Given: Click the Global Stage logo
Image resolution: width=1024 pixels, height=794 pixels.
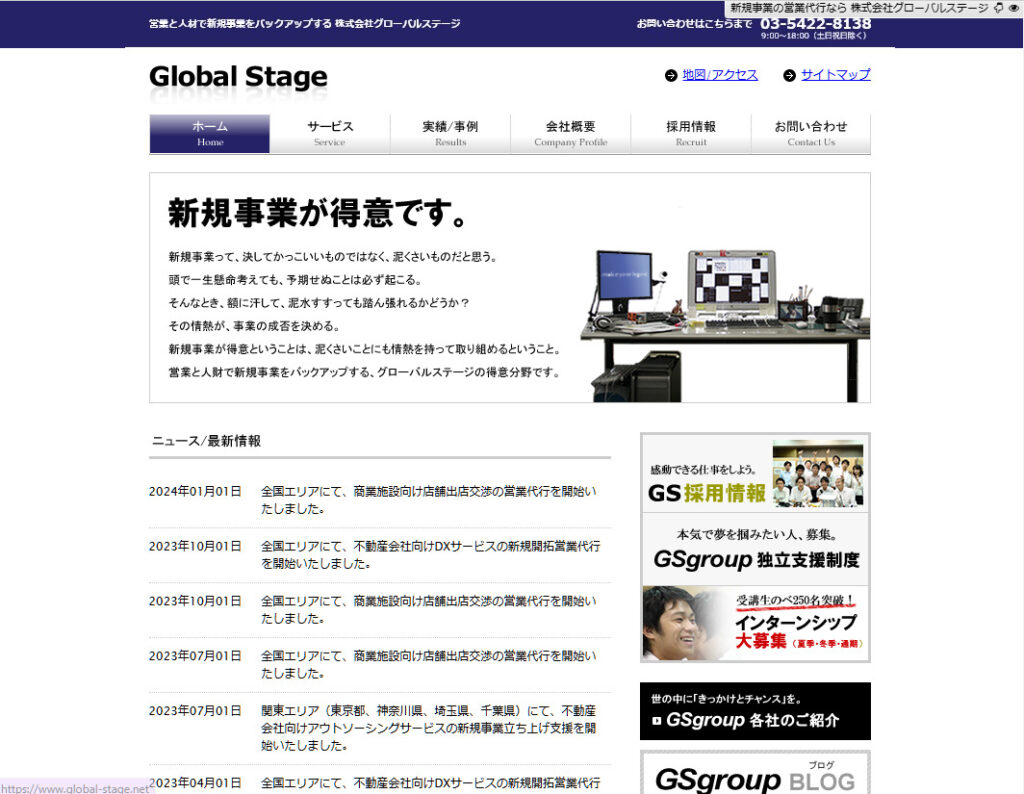Looking at the screenshot, I should (x=238, y=78).
